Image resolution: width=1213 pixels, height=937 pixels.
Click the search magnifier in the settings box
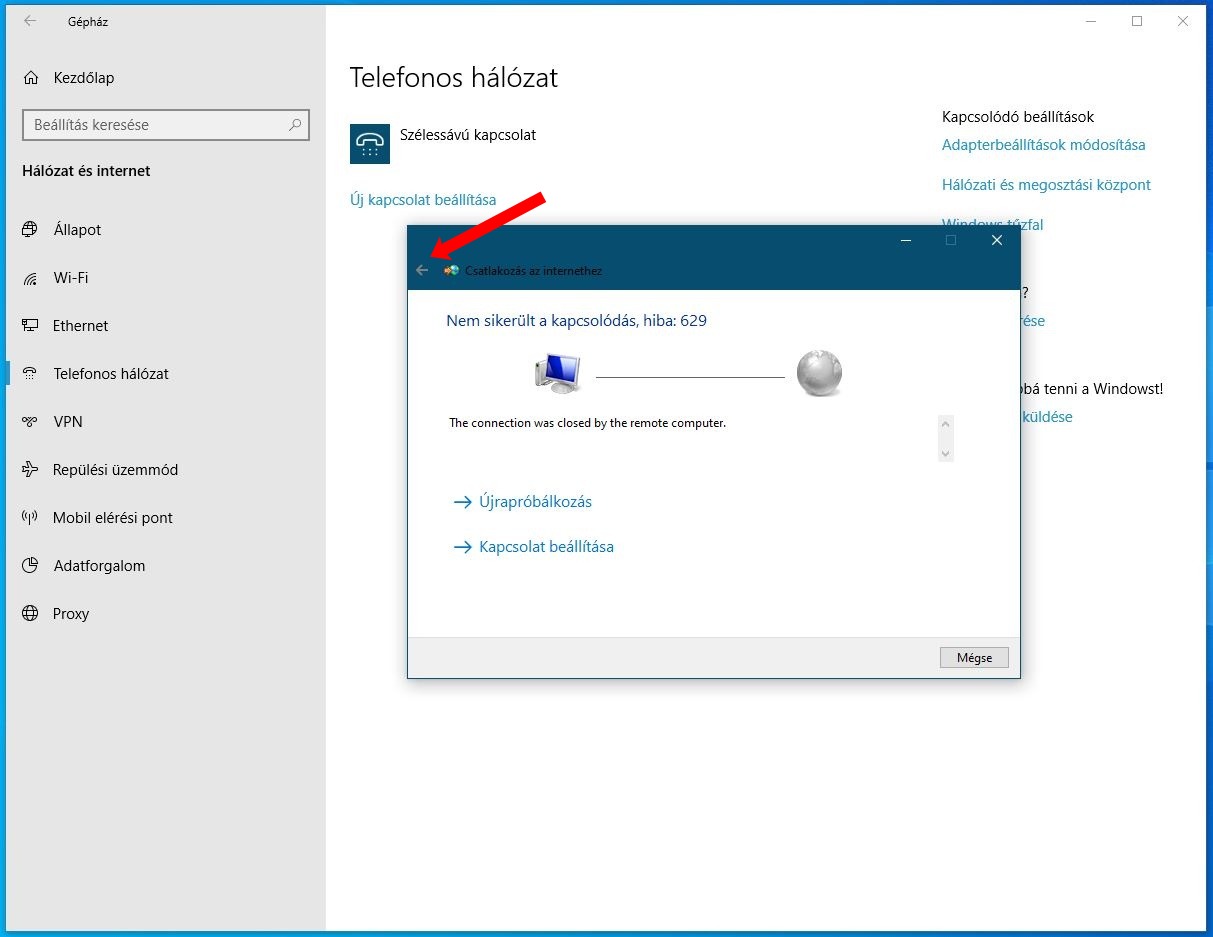tap(295, 125)
